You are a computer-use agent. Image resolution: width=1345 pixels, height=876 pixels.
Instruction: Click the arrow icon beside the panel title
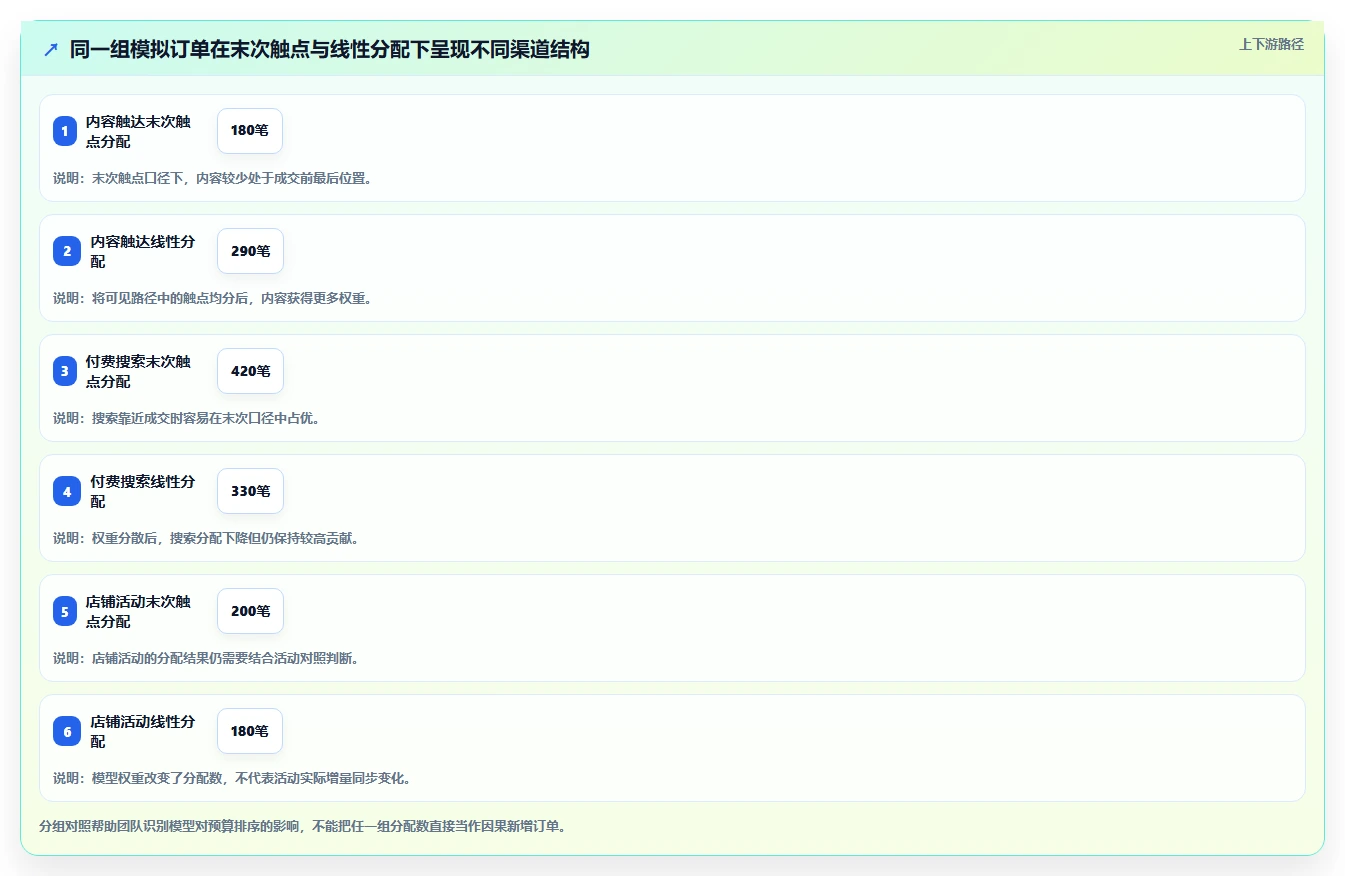click(x=51, y=49)
